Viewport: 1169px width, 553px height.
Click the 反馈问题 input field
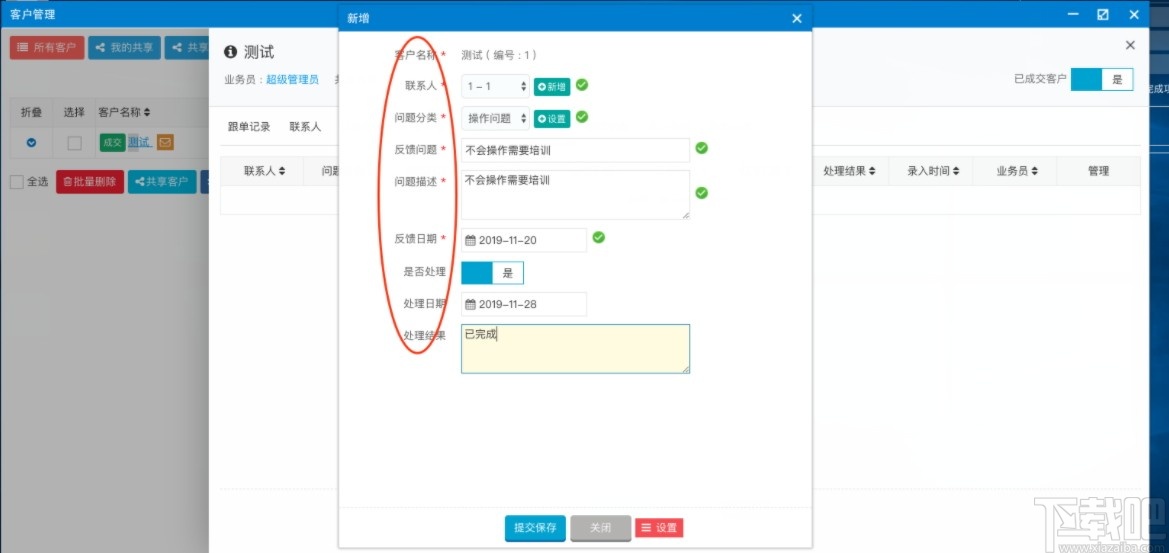(x=576, y=150)
